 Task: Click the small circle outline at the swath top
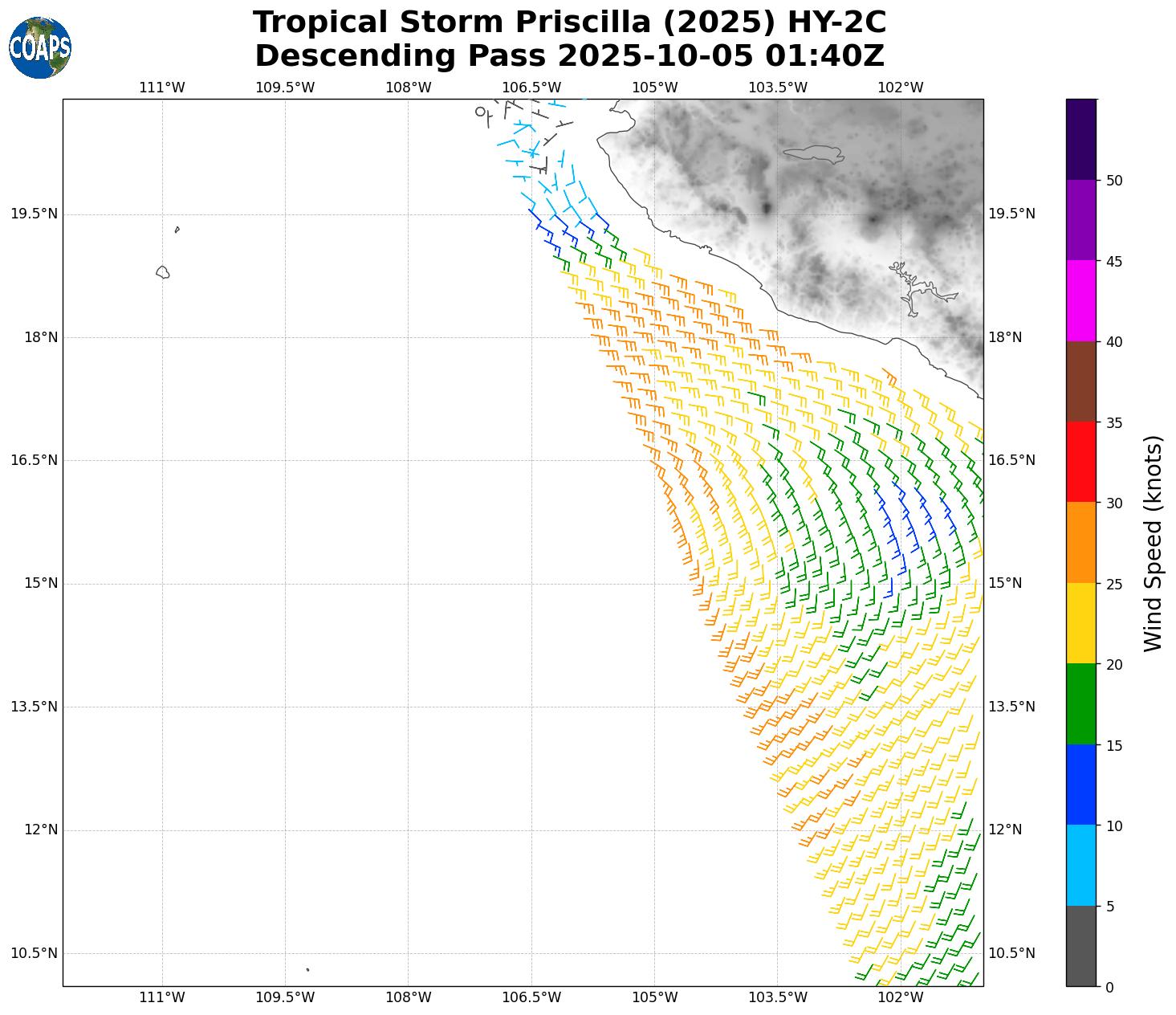click(x=480, y=112)
